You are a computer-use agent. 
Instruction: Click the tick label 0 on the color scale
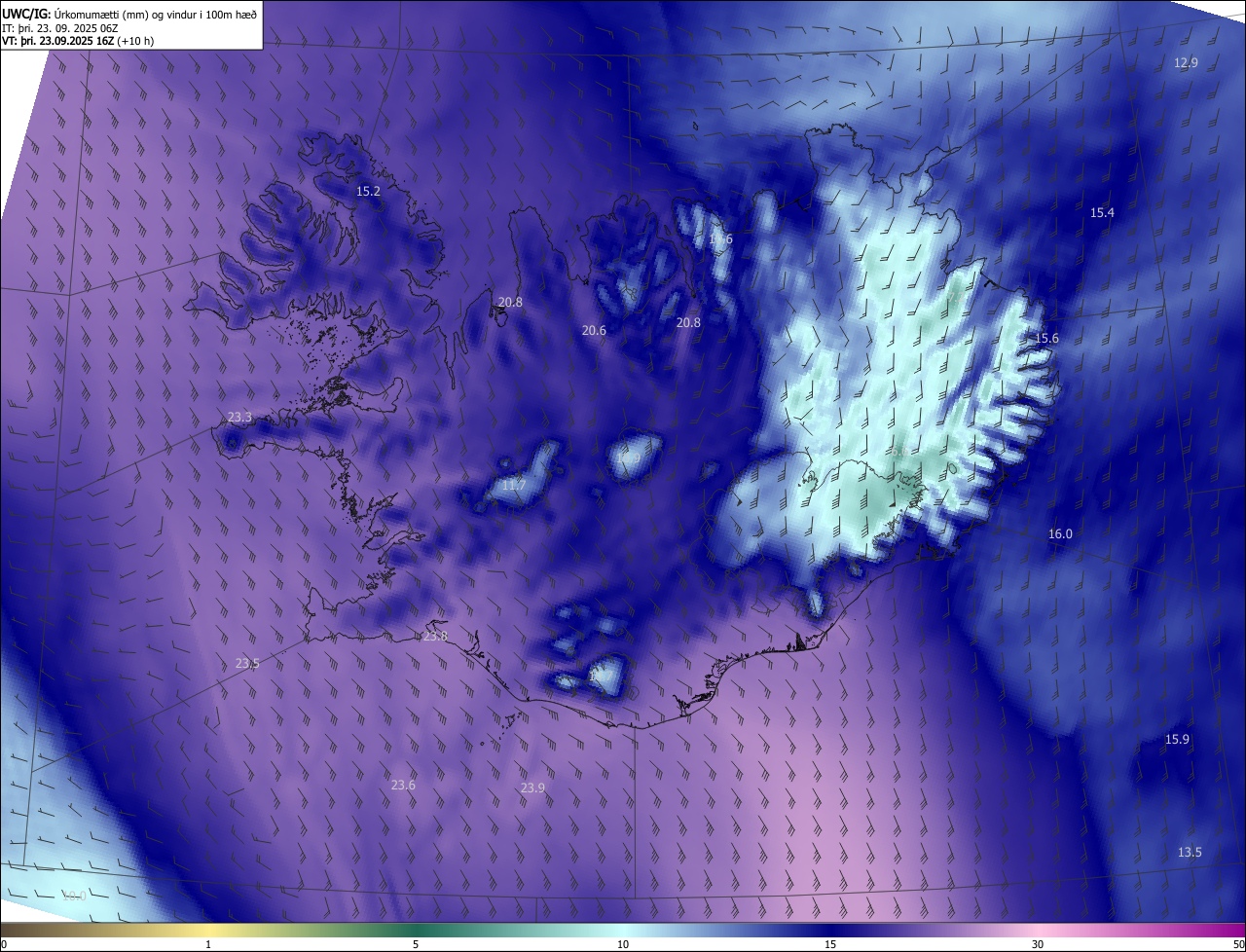tap(3, 944)
